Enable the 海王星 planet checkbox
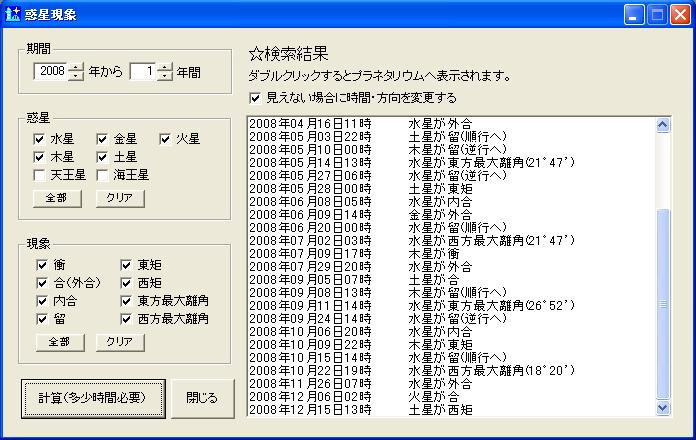Screen dimensions: 696x440 pos(104,175)
